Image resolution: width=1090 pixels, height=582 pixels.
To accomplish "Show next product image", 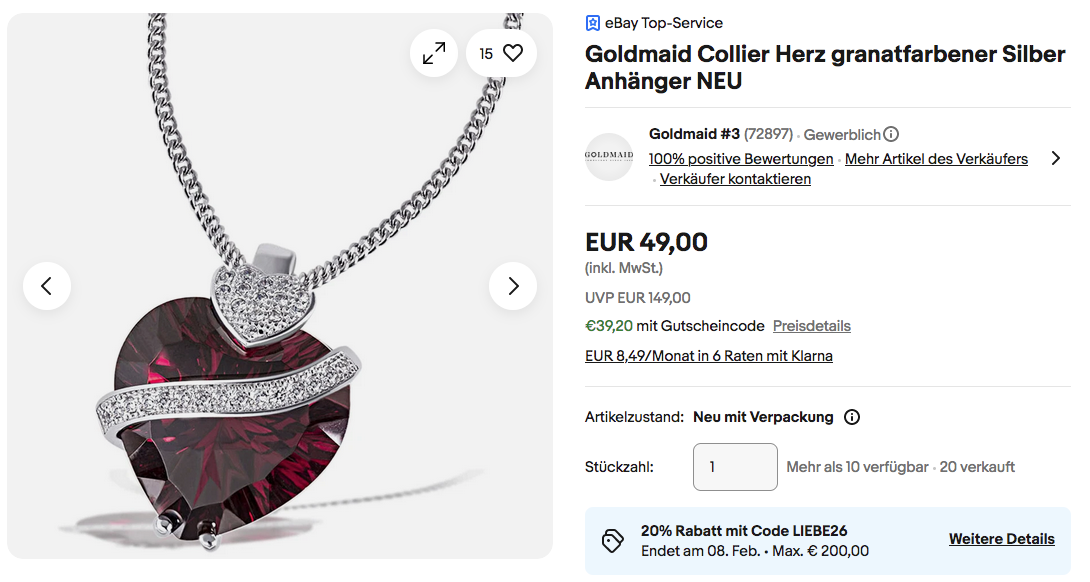I will 513,286.
